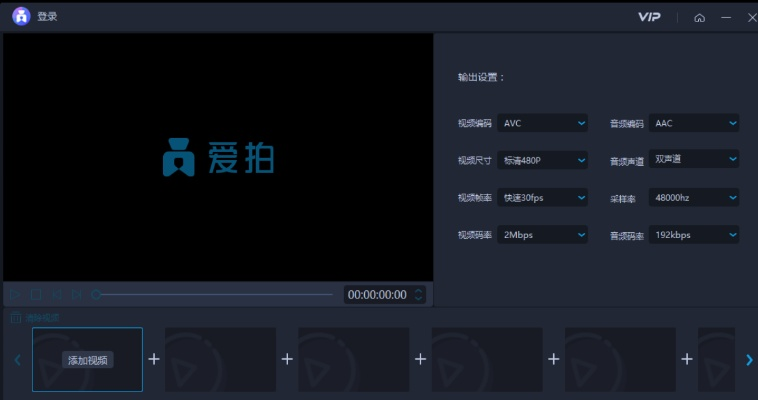The height and width of the screenshot is (400, 758).
Task: Click the trash icon for clearing videos
Action: 16,318
